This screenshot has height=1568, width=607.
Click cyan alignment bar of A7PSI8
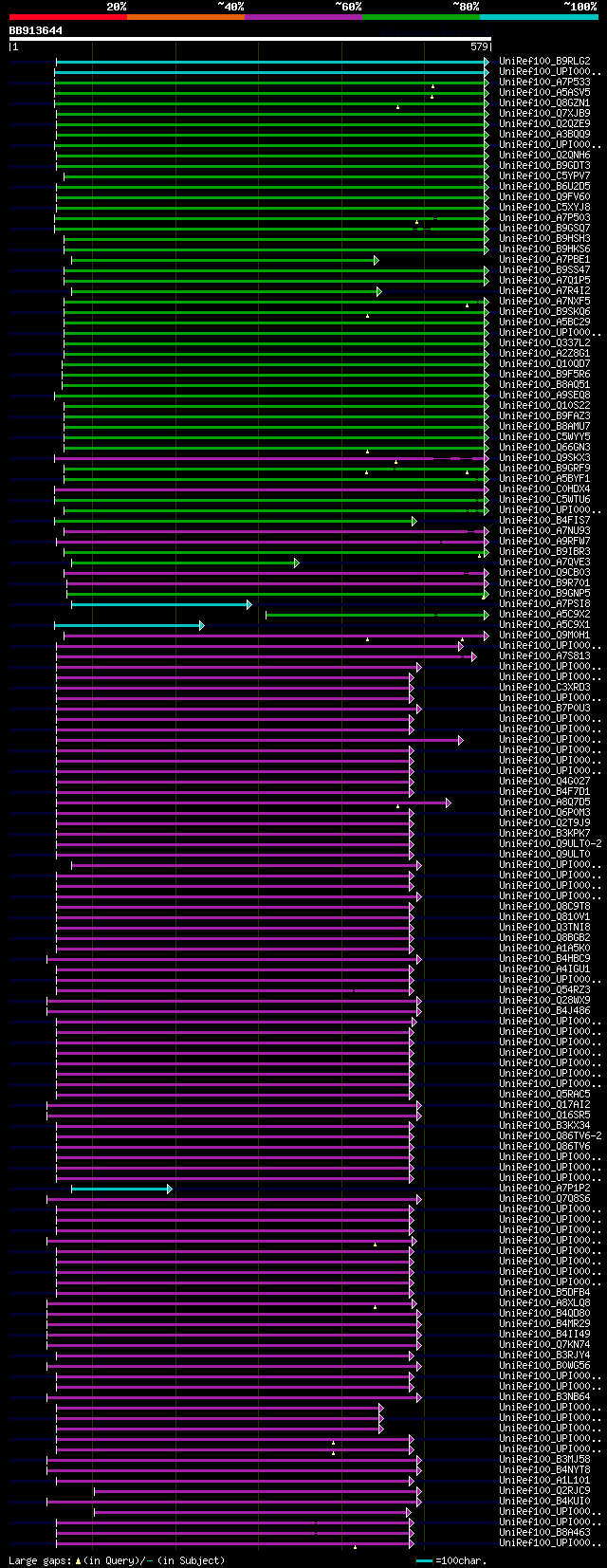161,604
